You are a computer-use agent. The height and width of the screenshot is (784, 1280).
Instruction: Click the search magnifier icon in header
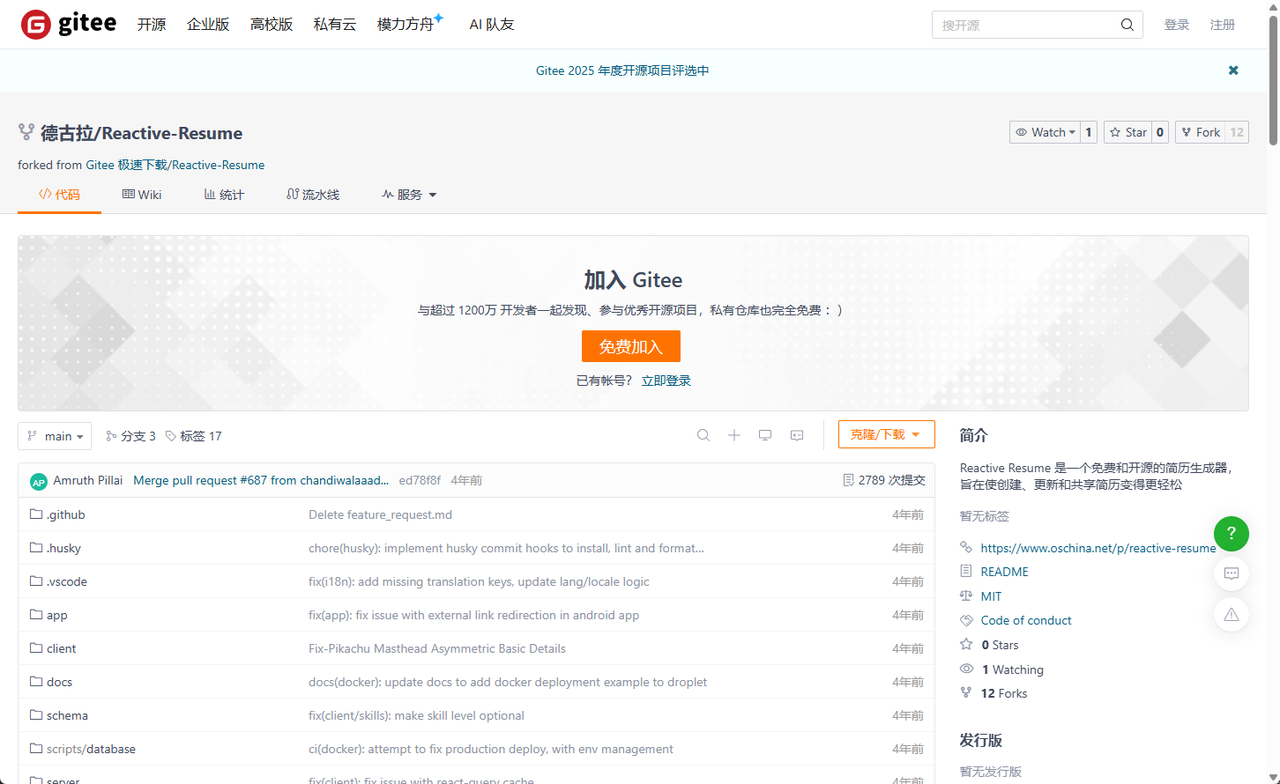[x=1127, y=25]
